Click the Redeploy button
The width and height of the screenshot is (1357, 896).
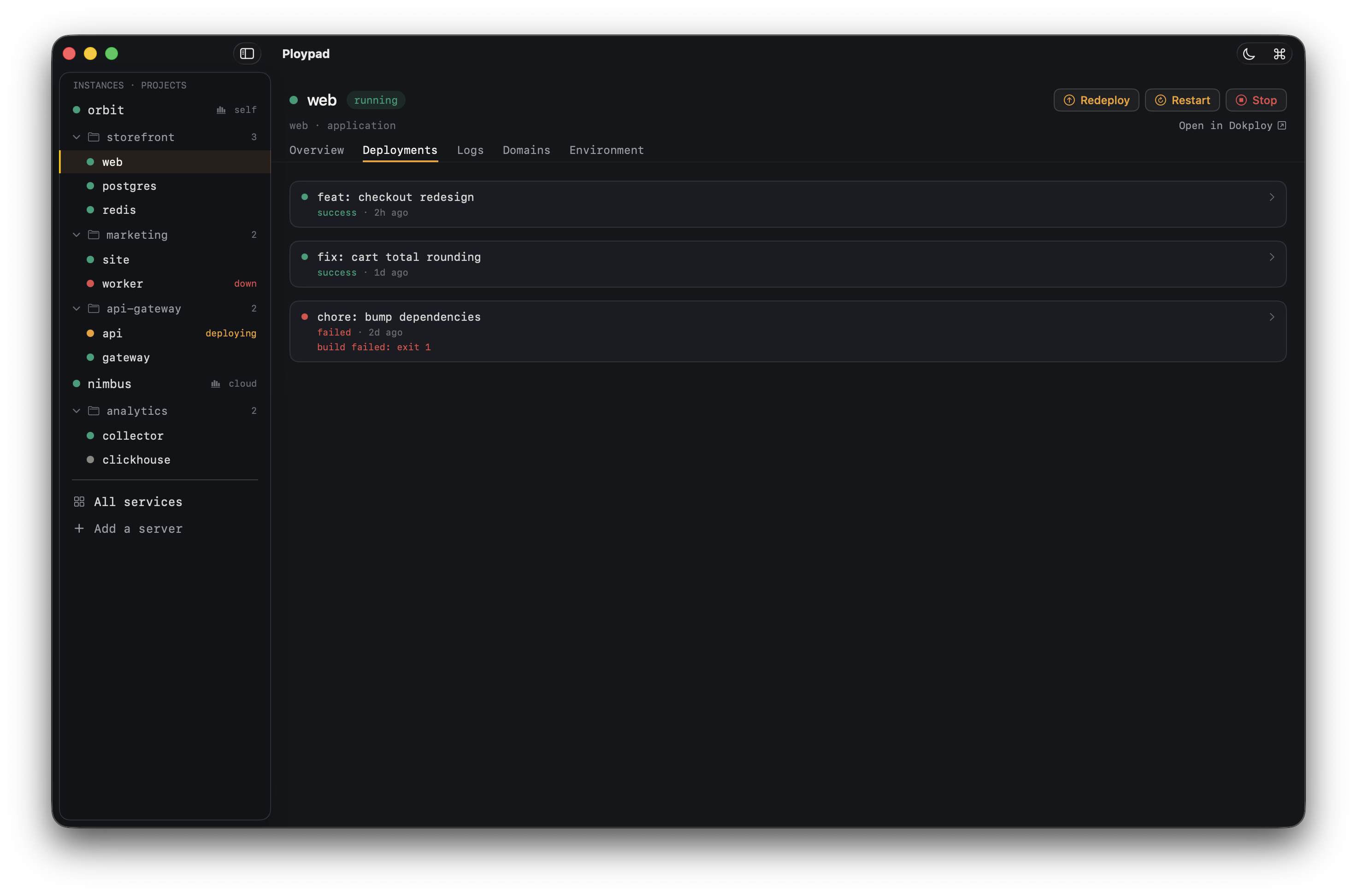point(1096,100)
